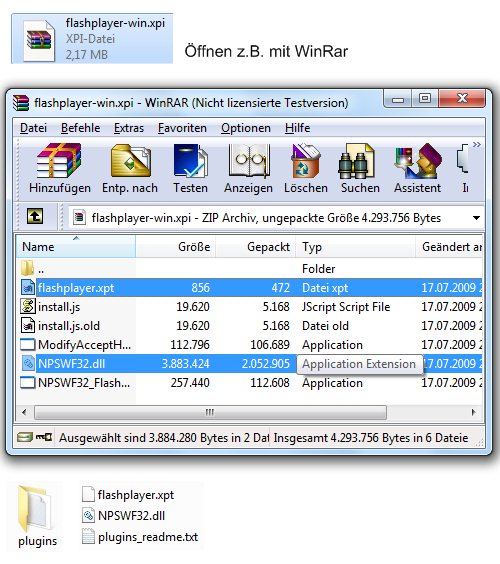The height and width of the screenshot is (564, 500).
Task: Click the right scroll arrow
Action: click(x=474, y=412)
